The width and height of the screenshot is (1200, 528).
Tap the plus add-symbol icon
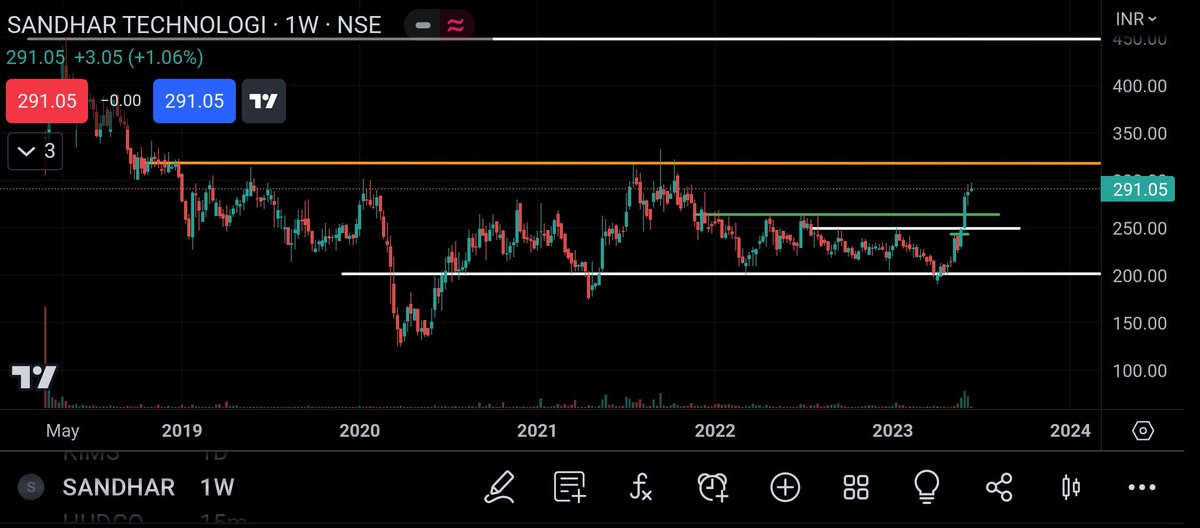[784, 487]
